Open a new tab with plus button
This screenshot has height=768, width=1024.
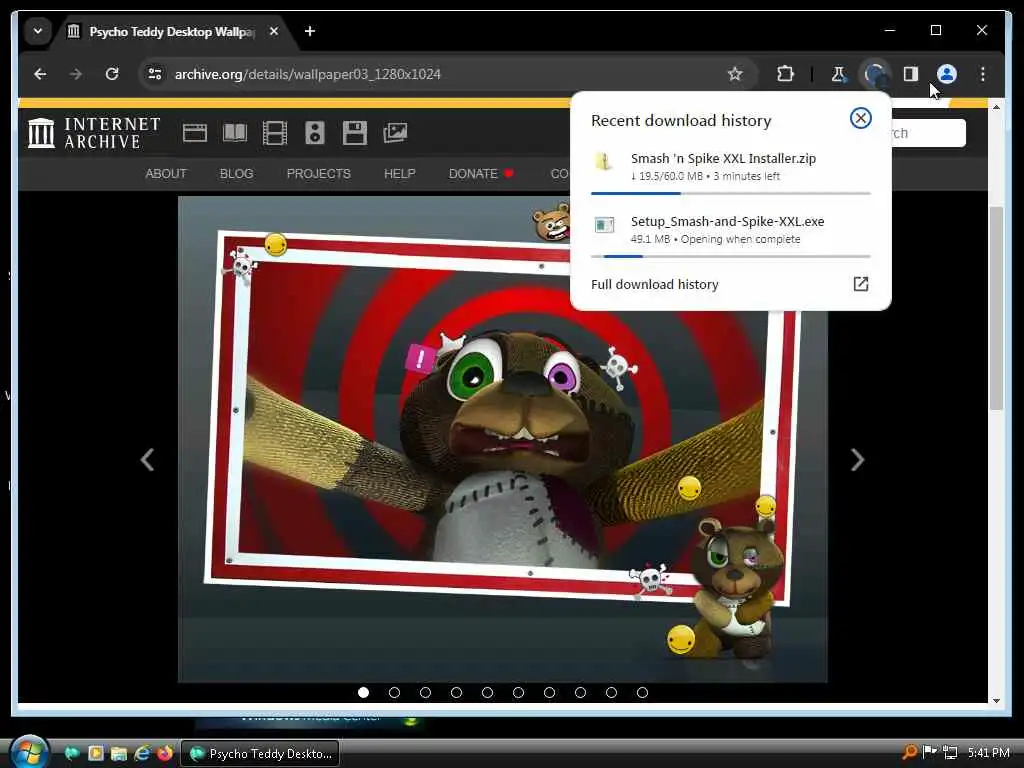point(310,31)
